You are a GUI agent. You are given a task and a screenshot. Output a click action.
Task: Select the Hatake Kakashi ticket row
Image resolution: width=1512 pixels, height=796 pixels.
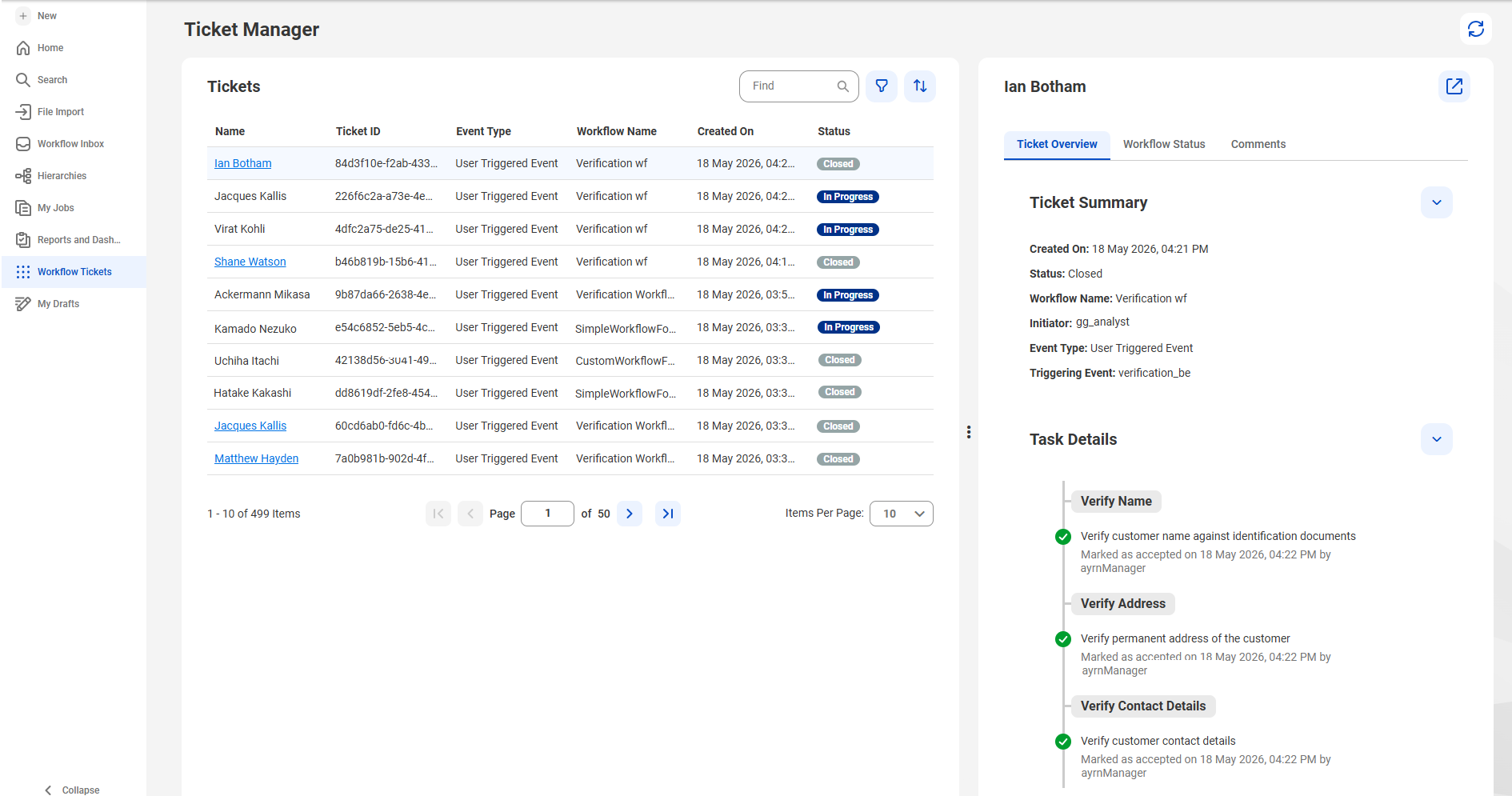coord(570,393)
